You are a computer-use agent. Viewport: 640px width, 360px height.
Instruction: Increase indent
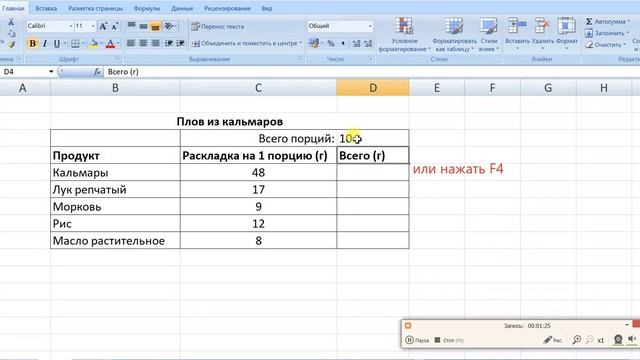click(x=180, y=43)
